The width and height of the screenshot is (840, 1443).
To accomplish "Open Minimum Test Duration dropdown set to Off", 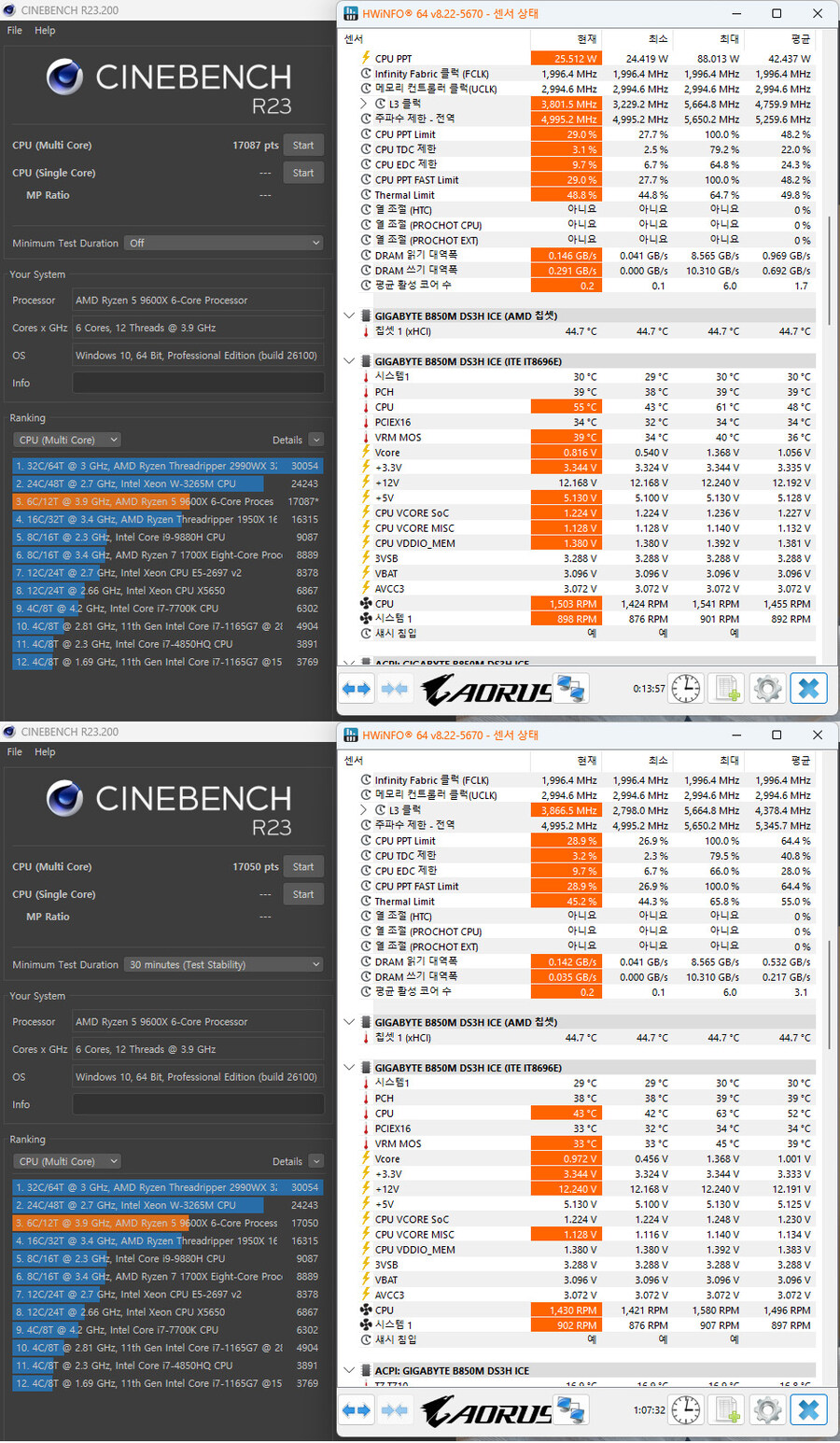I will click(x=224, y=243).
